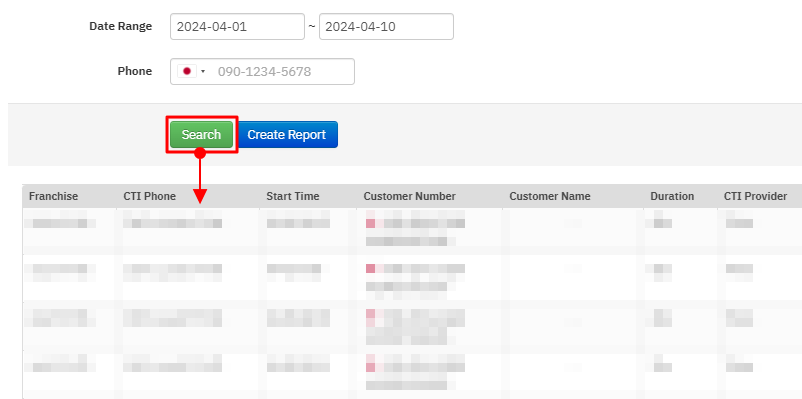Image resolution: width=802 pixels, height=399 pixels.
Task: Sort by CTI Phone column header
Action: [149, 196]
